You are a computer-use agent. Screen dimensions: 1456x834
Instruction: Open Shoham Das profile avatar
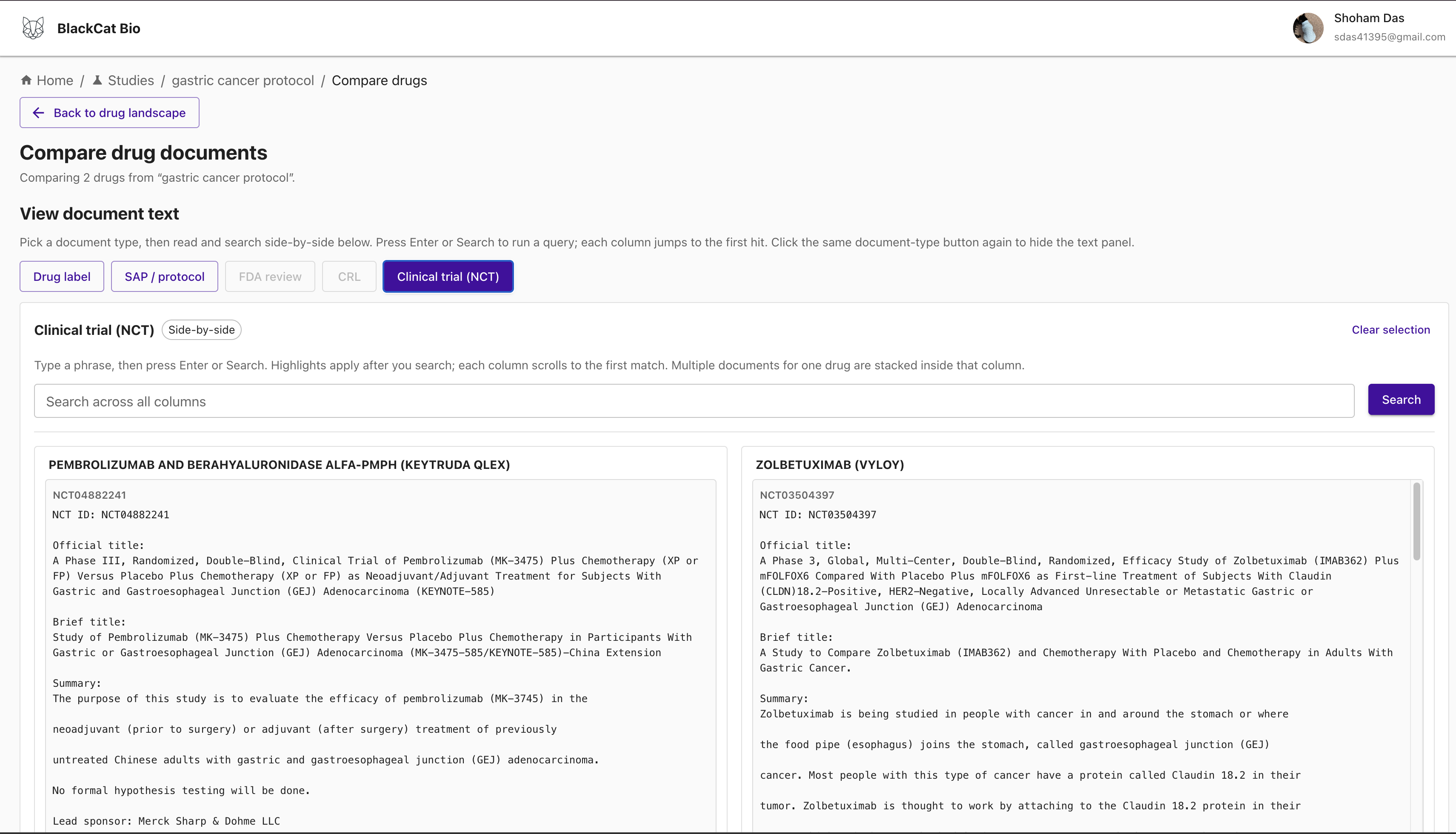tap(1308, 28)
